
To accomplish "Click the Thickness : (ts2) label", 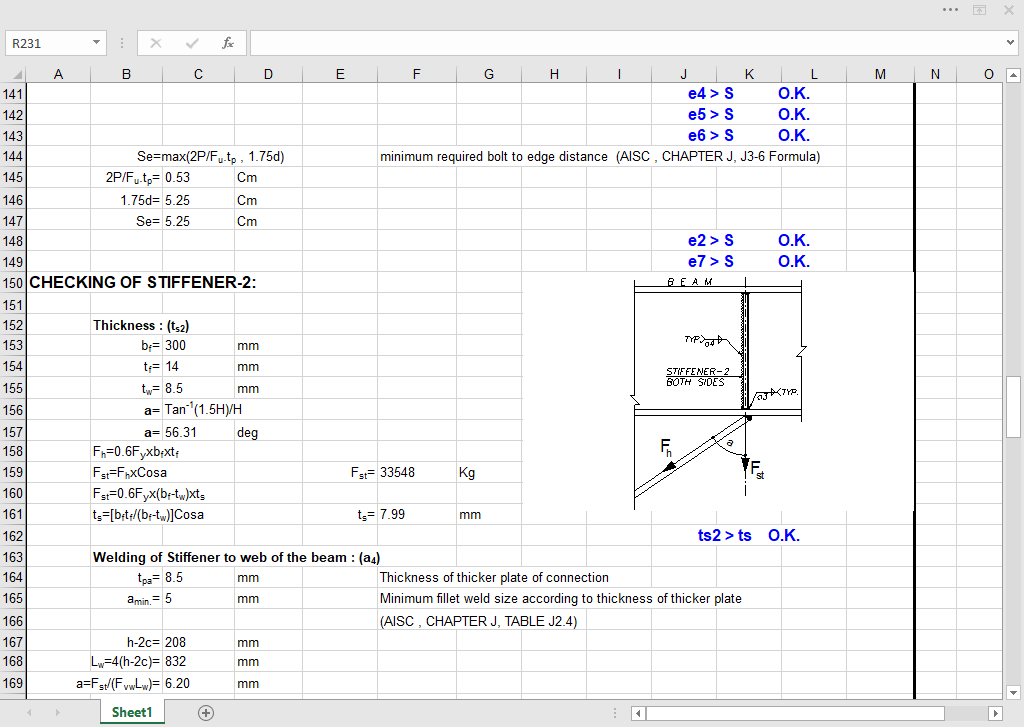I will coord(140,325).
